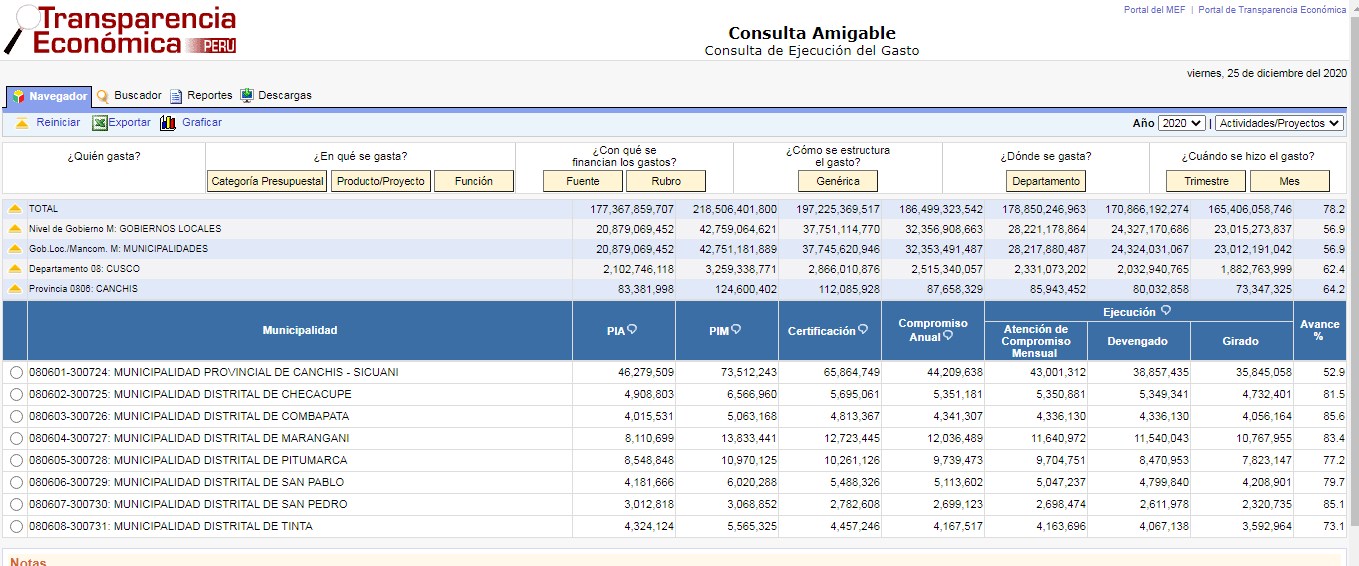
Task: Select Municipalidad Distrital de Marangani radio button
Action: 16,439
